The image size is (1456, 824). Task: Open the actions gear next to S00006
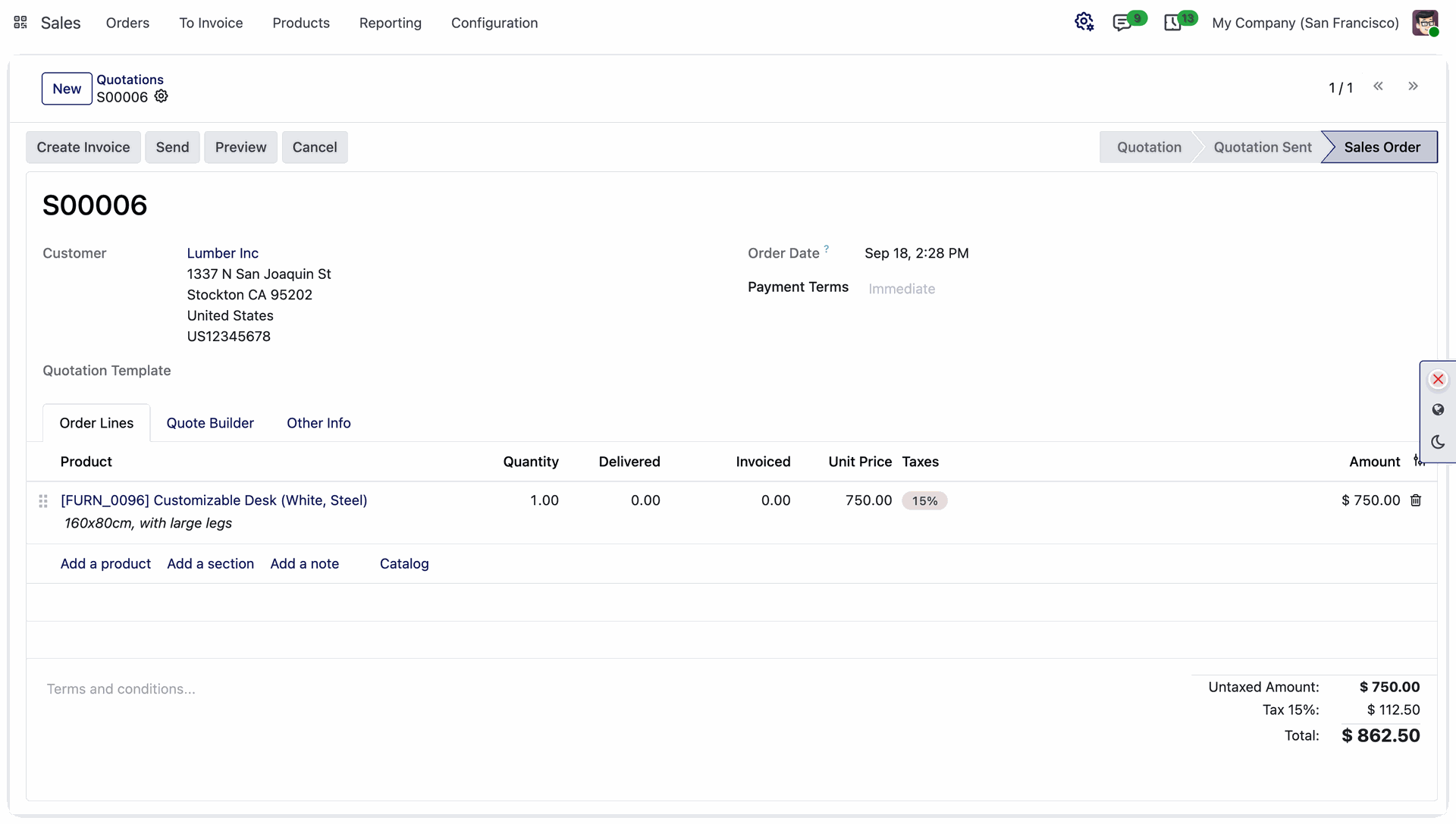pyautogui.click(x=161, y=96)
